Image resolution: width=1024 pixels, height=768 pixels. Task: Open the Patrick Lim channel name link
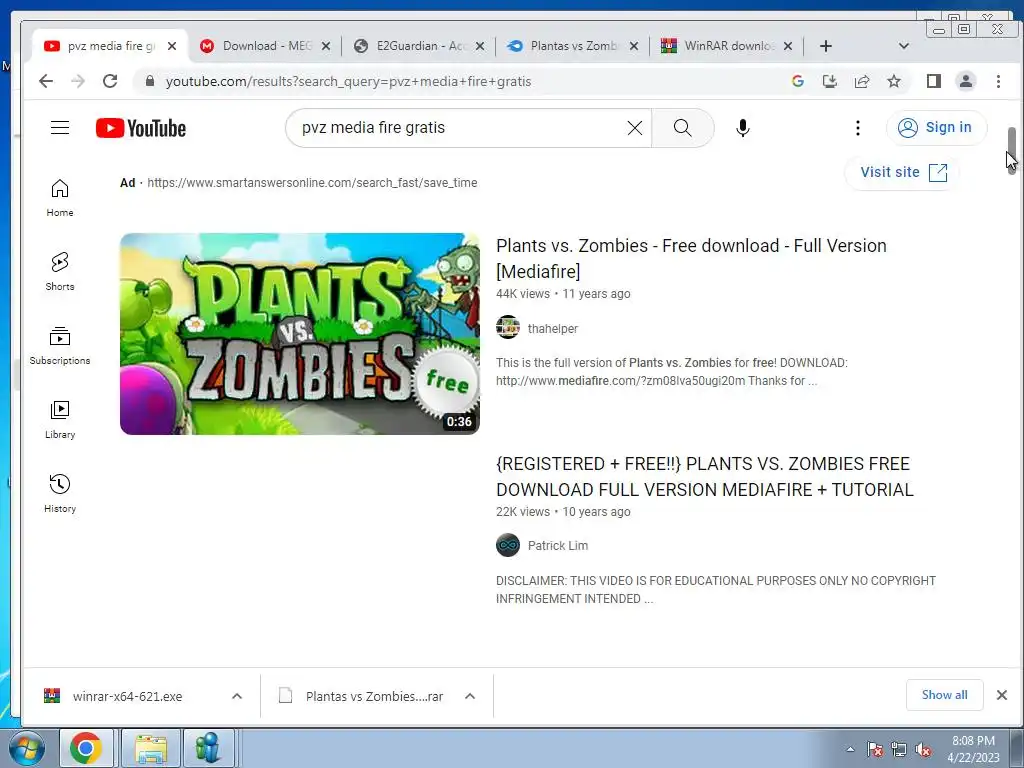coord(558,545)
